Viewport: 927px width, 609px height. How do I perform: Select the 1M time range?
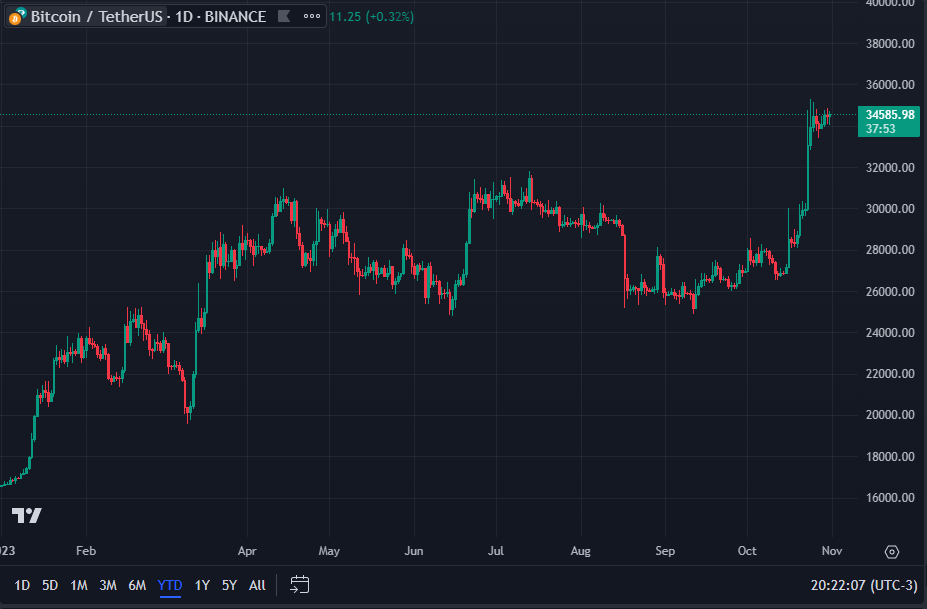79,585
